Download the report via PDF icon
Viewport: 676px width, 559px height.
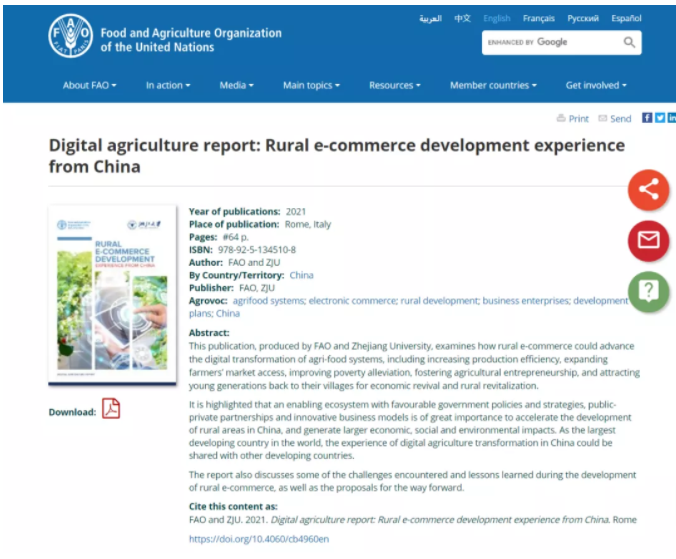[110, 409]
